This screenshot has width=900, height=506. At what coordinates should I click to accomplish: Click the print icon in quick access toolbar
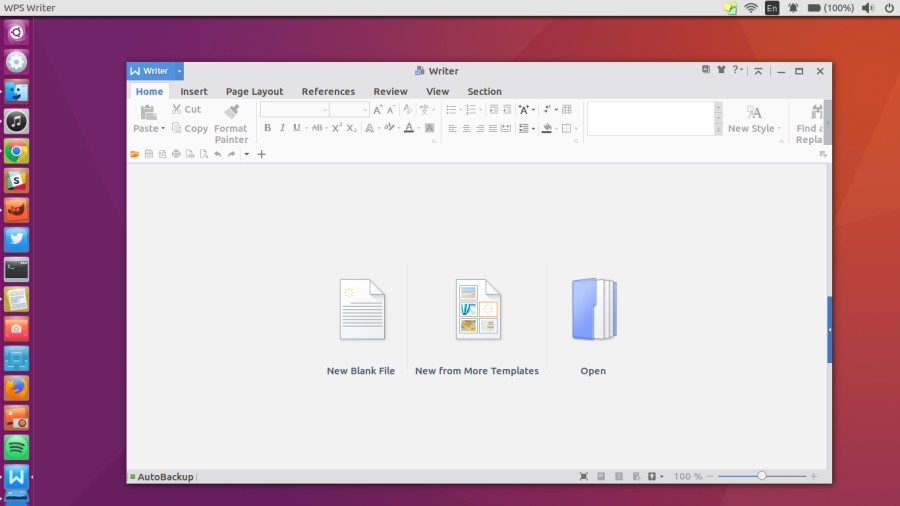coord(176,154)
